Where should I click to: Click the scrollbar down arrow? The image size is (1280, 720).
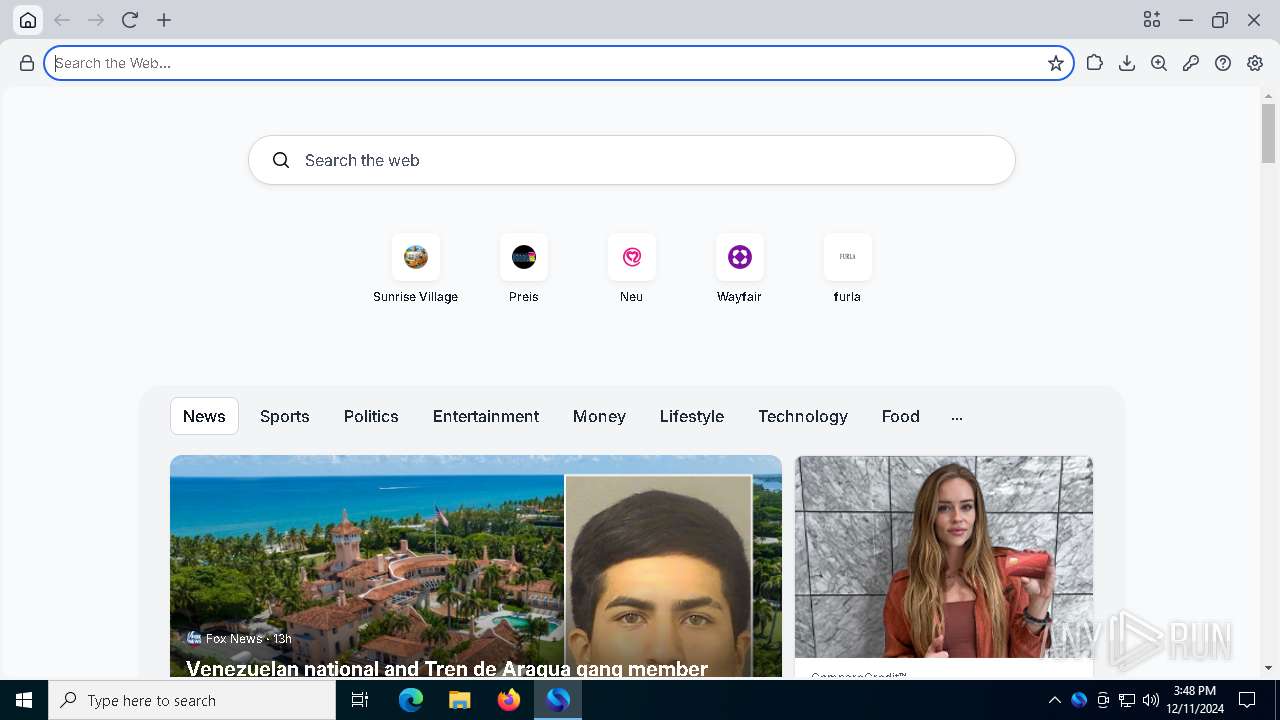coord(1268,668)
